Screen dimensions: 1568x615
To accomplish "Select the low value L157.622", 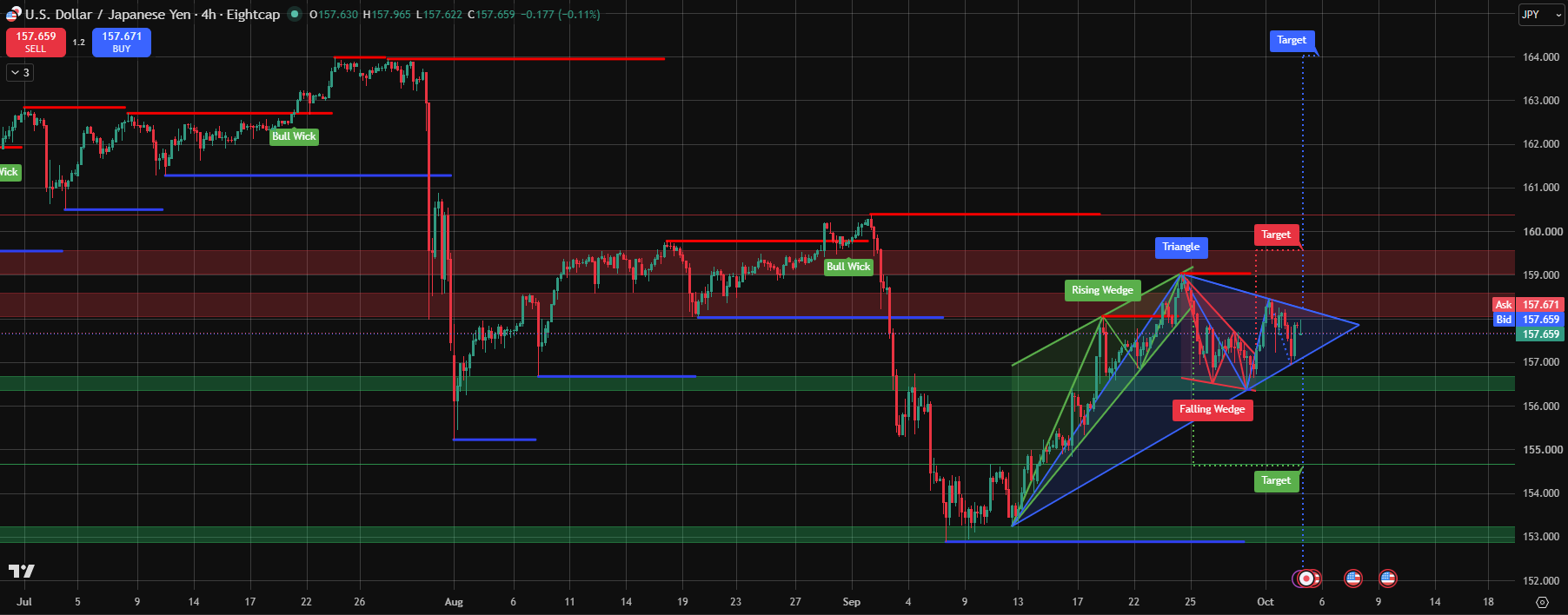I will point(440,15).
